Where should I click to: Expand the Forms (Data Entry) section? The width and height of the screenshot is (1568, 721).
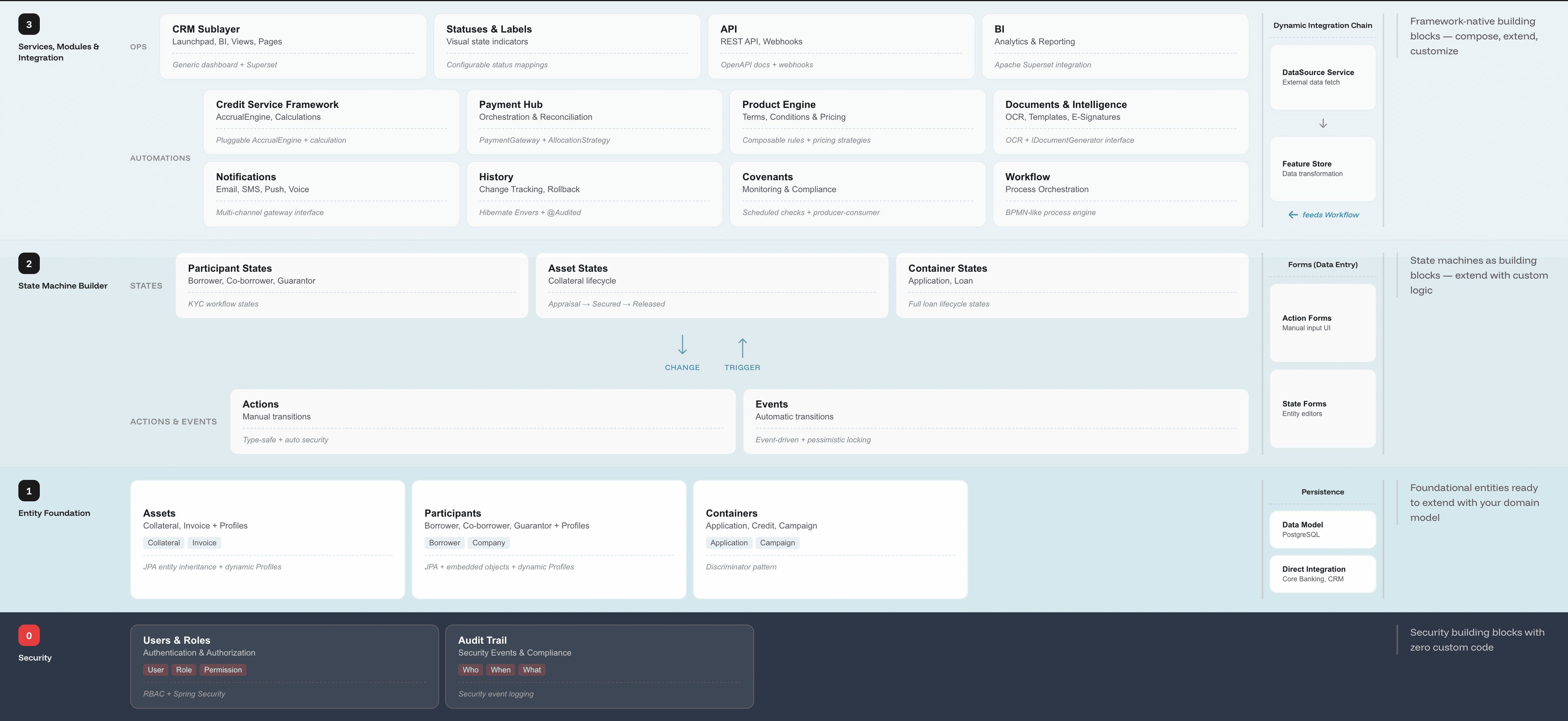(x=1323, y=265)
